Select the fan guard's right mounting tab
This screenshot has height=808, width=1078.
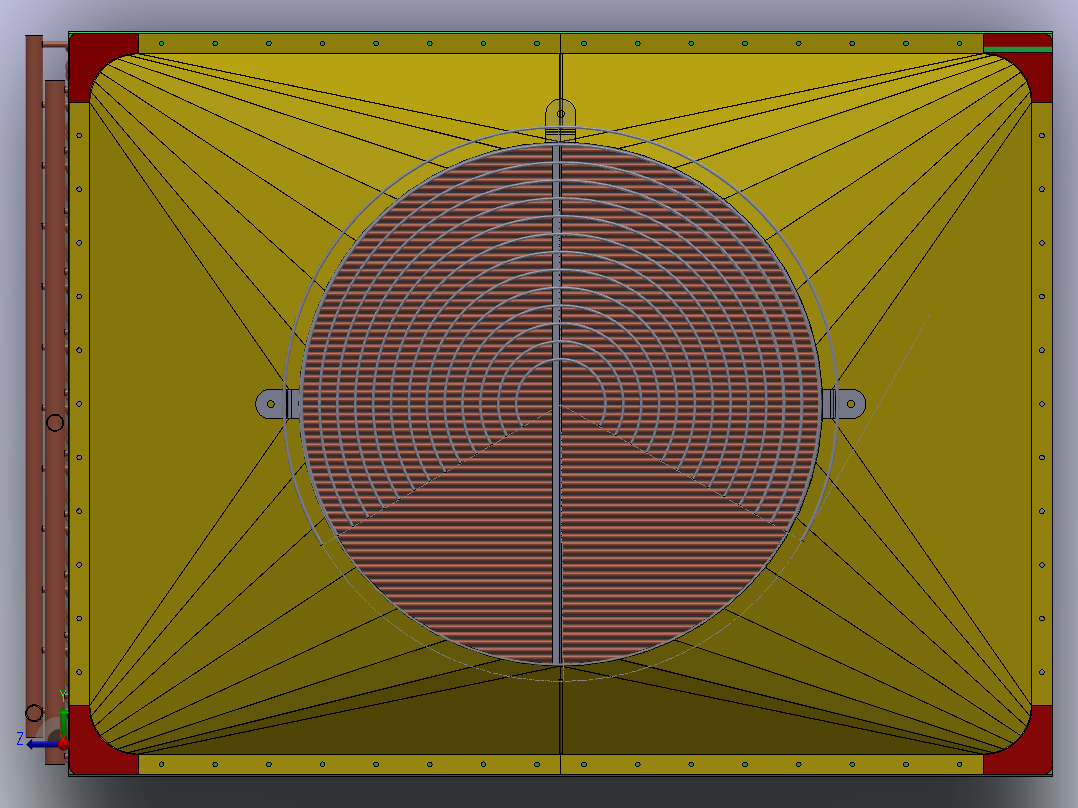pyautogui.click(x=845, y=404)
